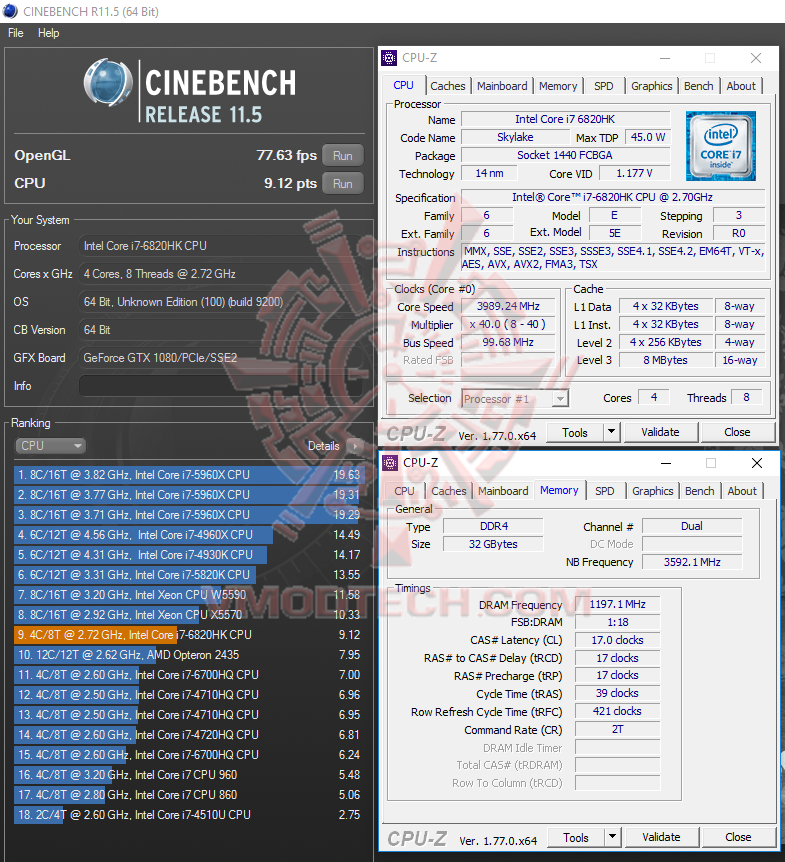This screenshot has width=785, height=862.
Task: Select ranking row 16 Core i7 CPU 960
Action: 189,775
